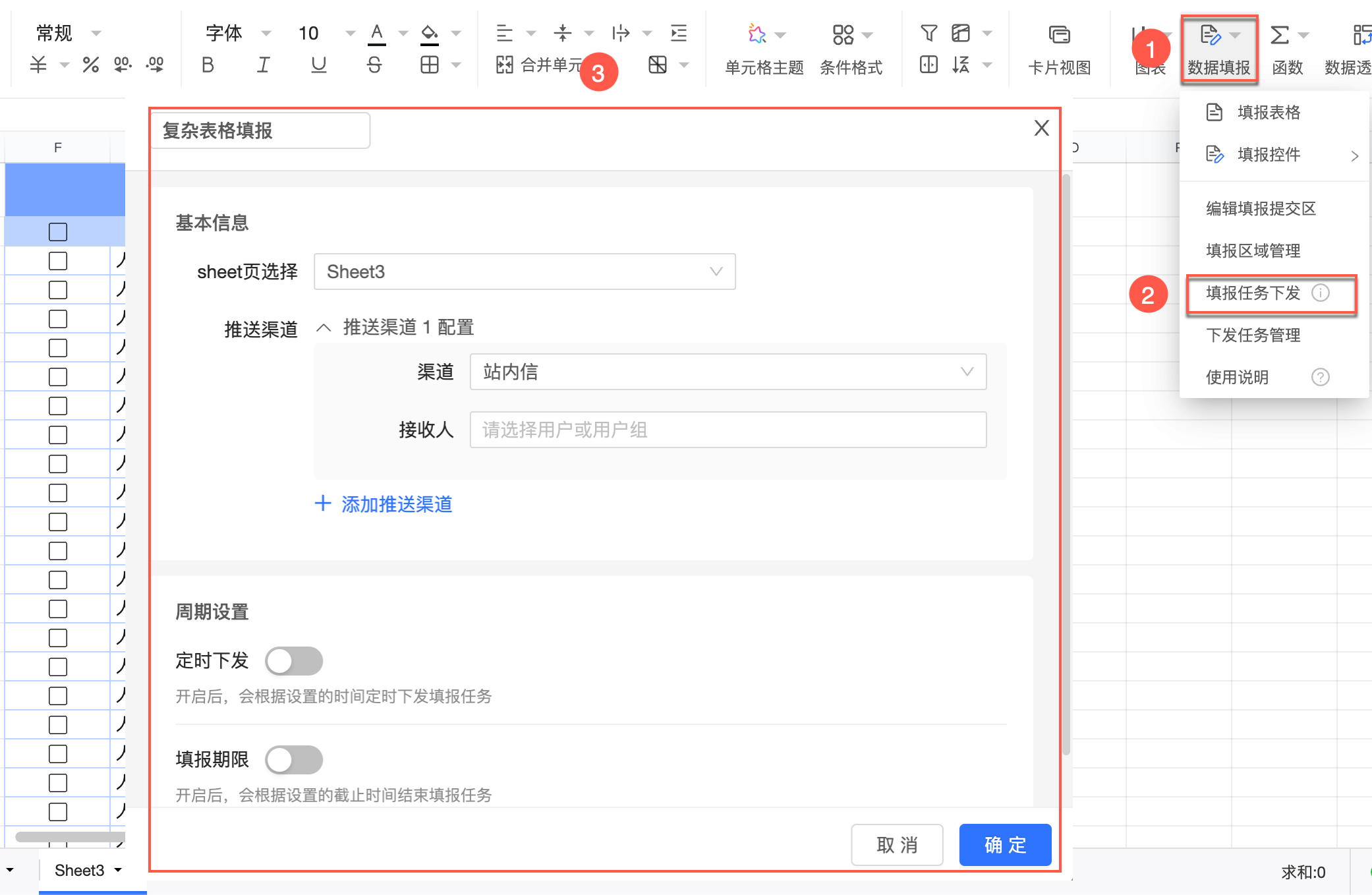Click the cell borders icon

pos(430,65)
